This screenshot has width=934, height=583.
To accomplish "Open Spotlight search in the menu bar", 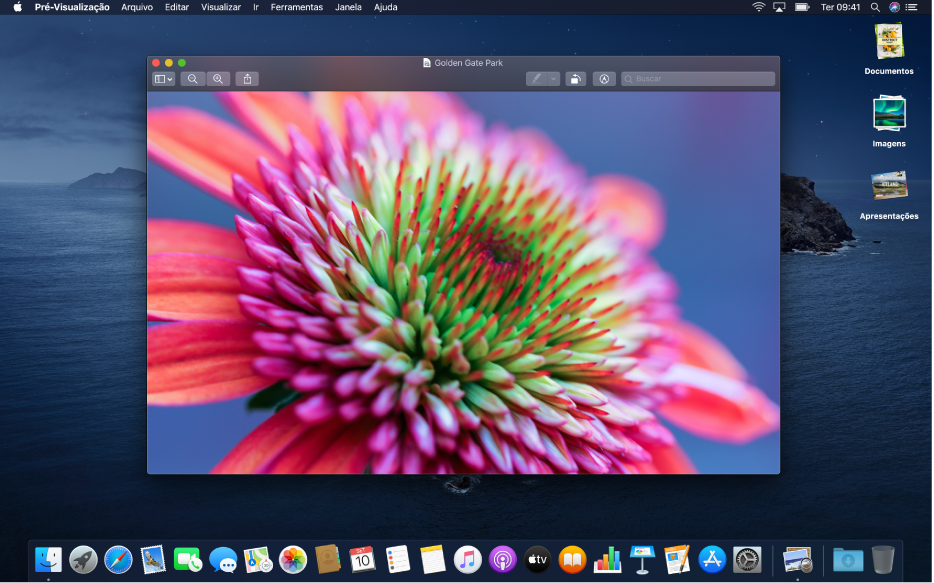I will (874, 7).
